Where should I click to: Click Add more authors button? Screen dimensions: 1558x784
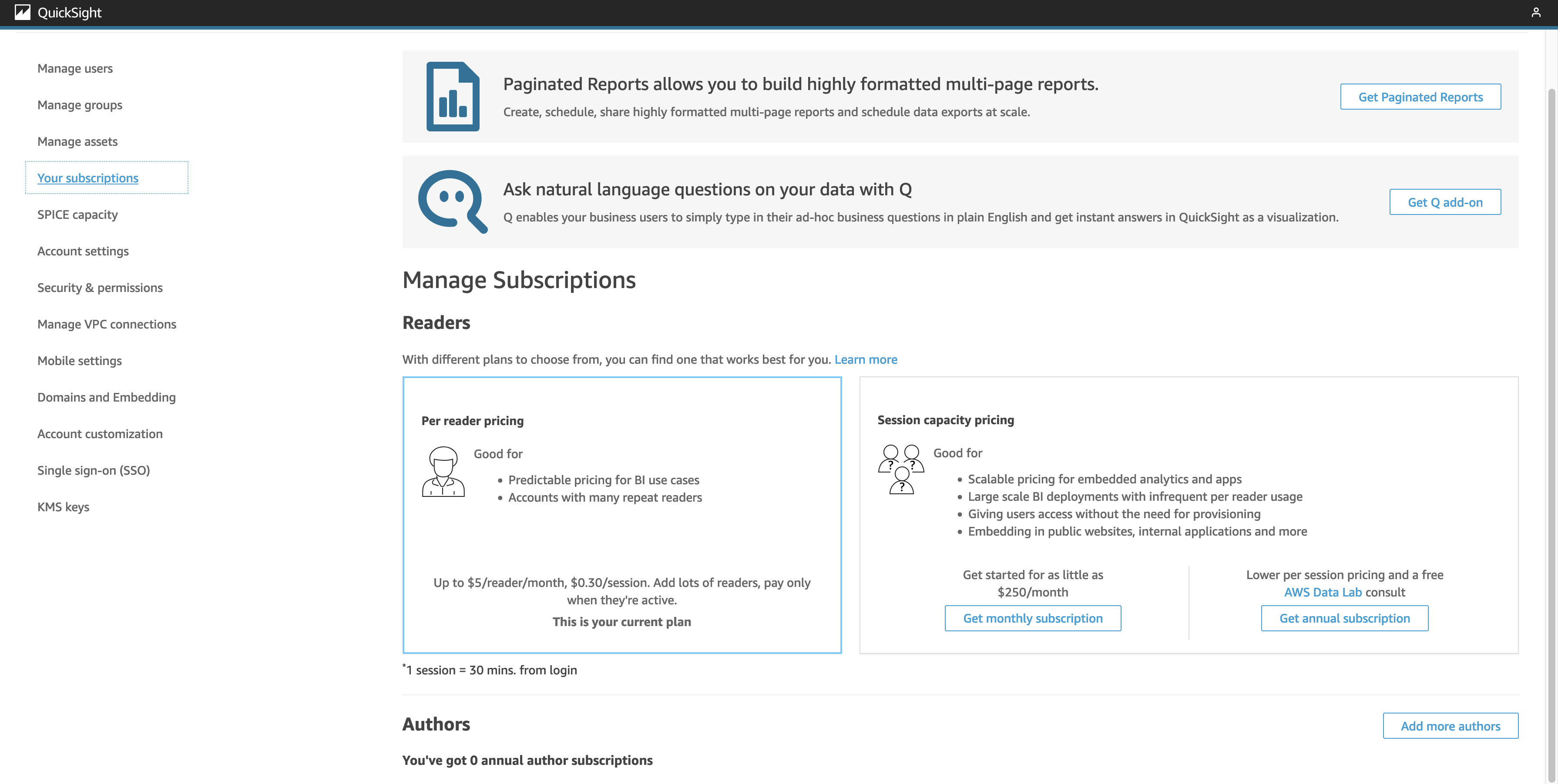click(1451, 726)
